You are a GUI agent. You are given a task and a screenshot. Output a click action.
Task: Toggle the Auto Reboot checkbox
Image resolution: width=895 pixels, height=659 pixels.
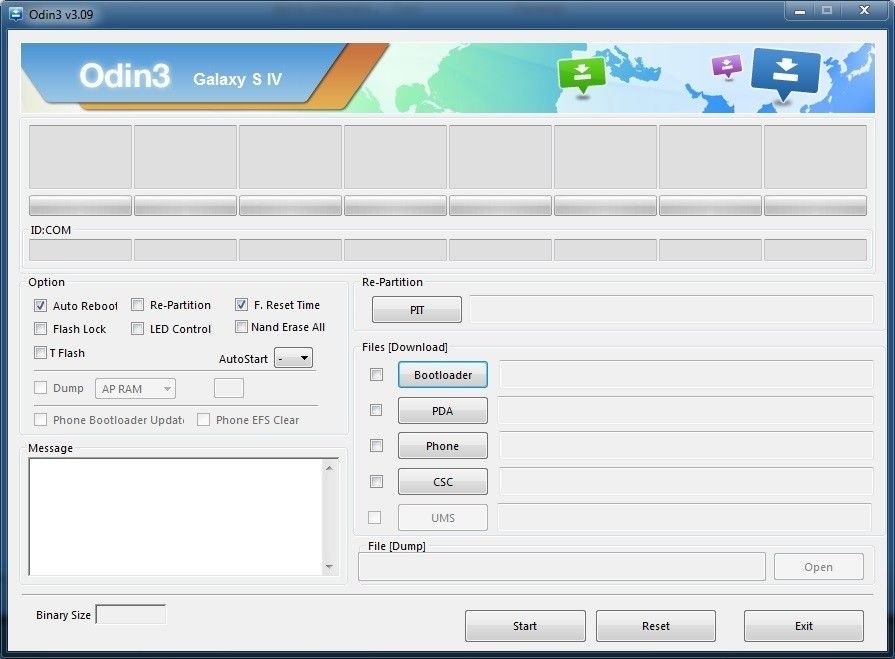(x=40, y=305)
